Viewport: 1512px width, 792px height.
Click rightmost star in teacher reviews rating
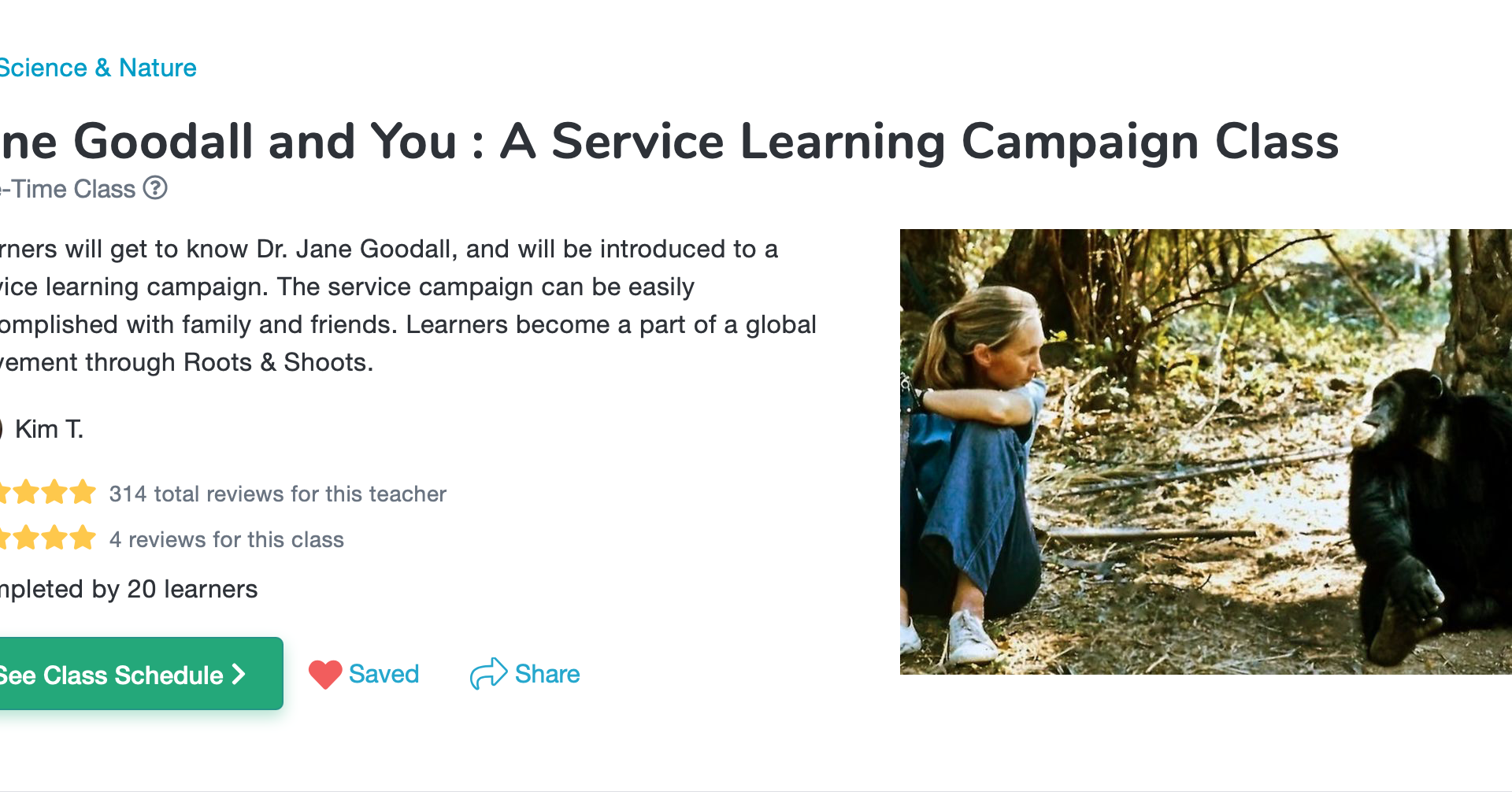pos(83,493)
